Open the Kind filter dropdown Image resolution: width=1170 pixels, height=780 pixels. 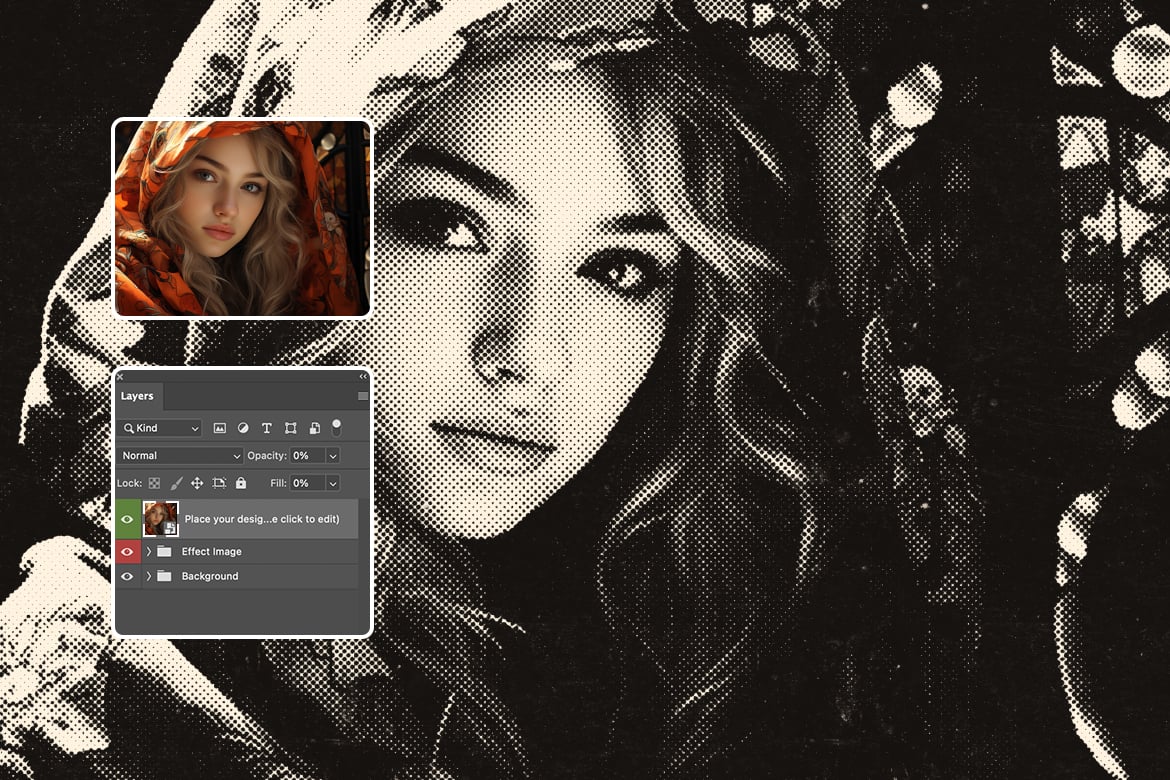tap(160, 428)
